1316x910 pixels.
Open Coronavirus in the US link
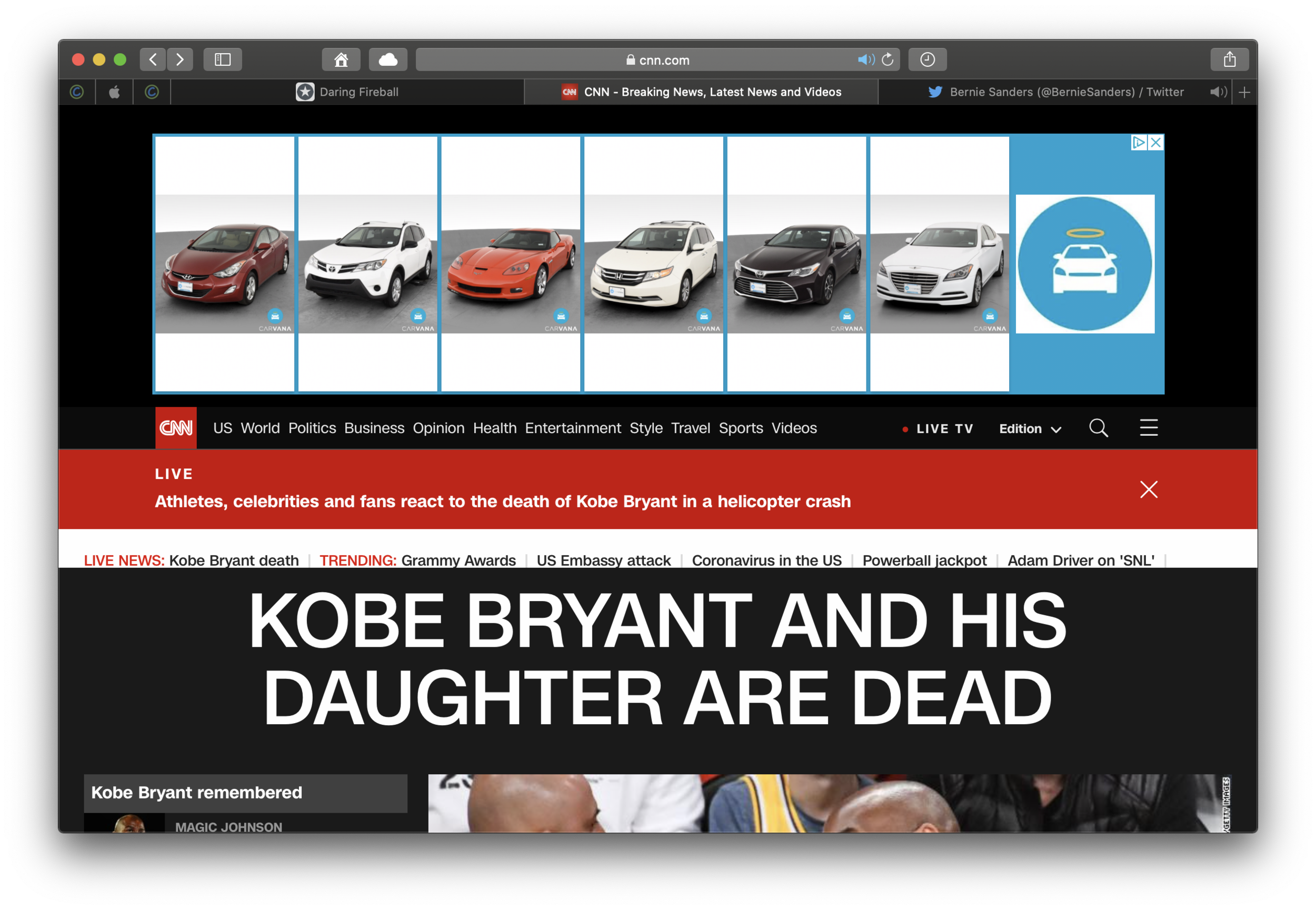766,560
